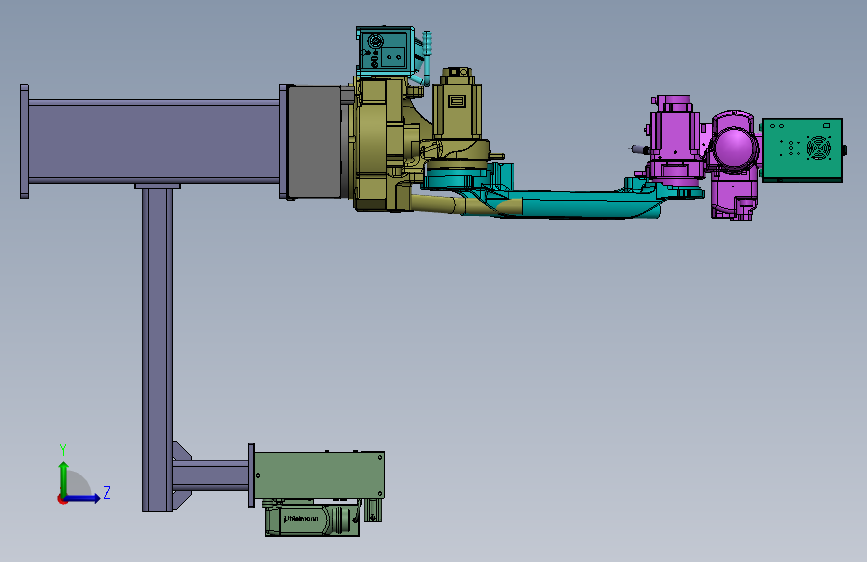Image resolution: width=867 pixels, height=562 pixels.
Task: Select the magenta wrist sphere joint
Action: pyautogui.click(x=734, y=146)
